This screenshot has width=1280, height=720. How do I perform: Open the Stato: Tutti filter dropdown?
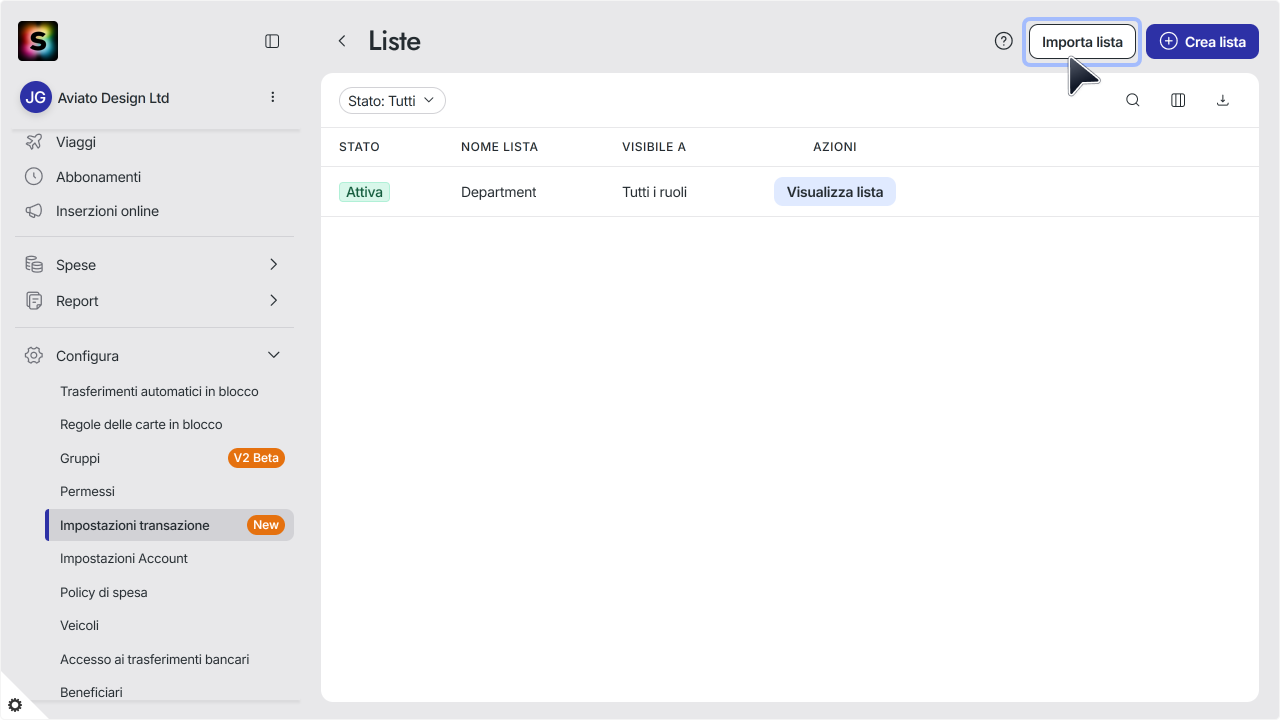click(392, 100)
